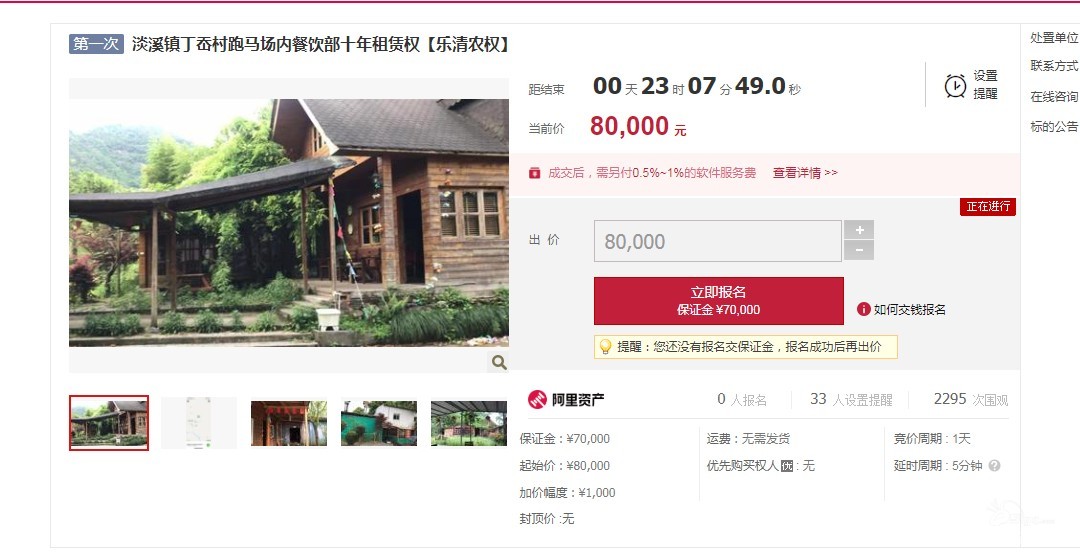Jump to 联系方式 section in sidebar
1080x552 pixels.
point(1054,65)
